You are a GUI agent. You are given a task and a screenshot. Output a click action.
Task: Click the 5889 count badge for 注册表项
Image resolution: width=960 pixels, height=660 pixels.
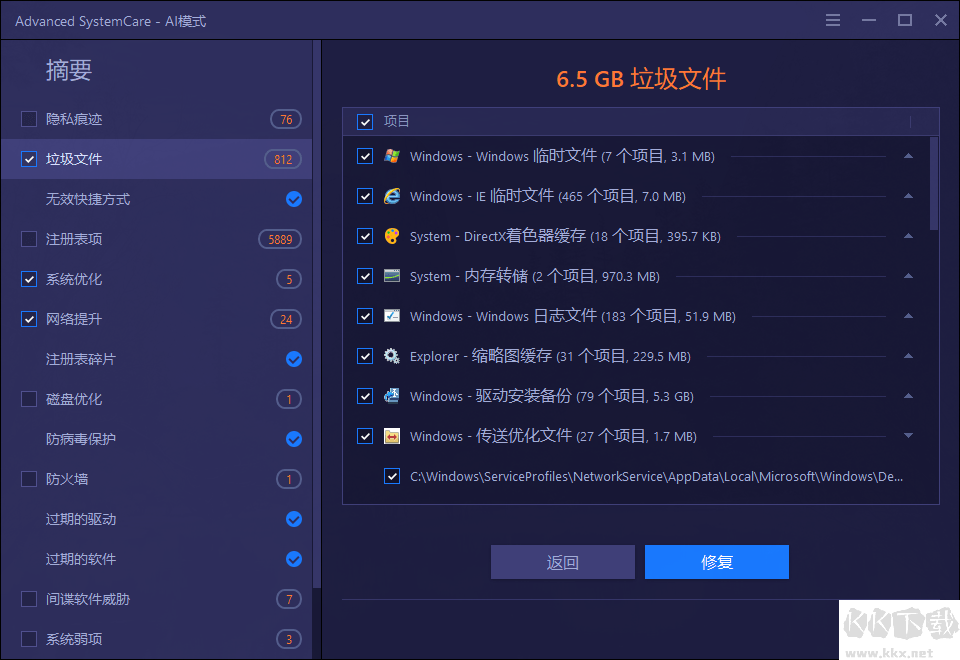coord(280,239)
